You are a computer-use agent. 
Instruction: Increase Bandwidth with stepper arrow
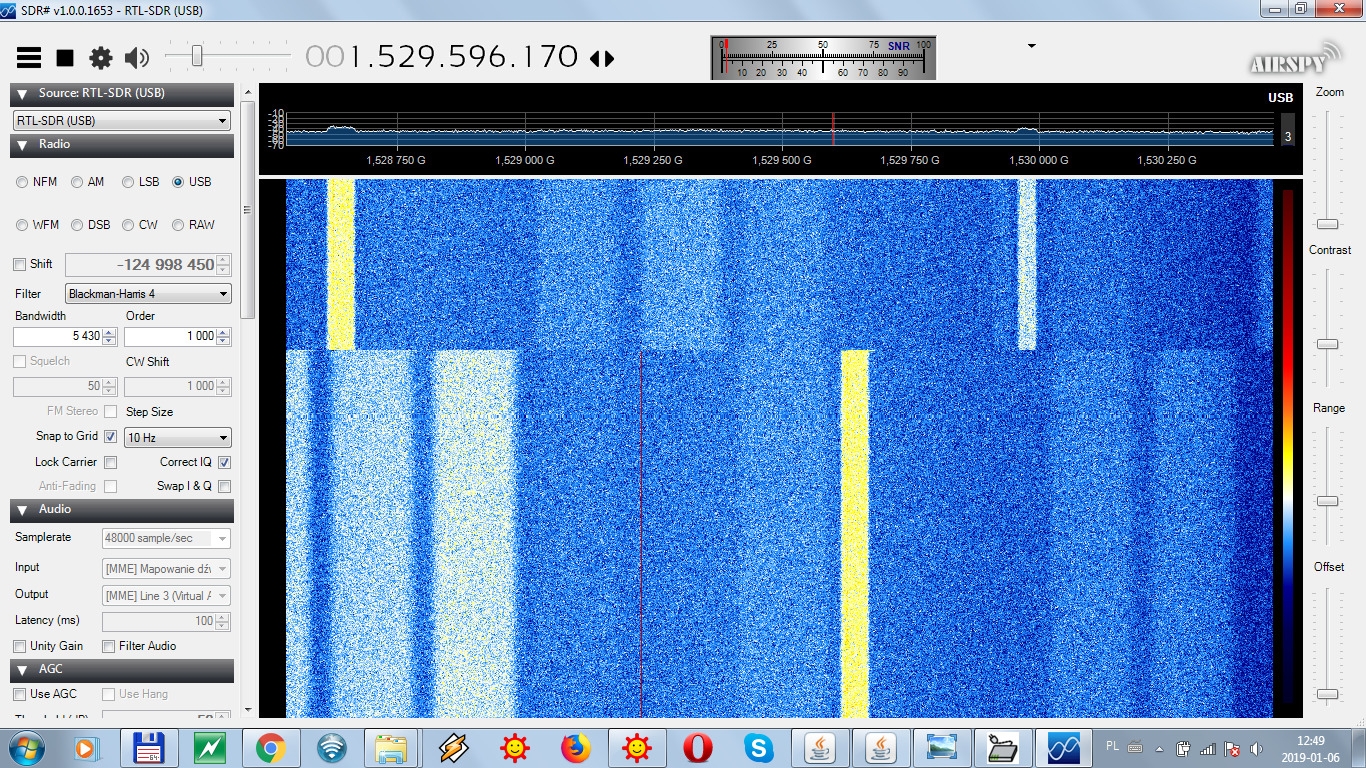pos(111,332)
